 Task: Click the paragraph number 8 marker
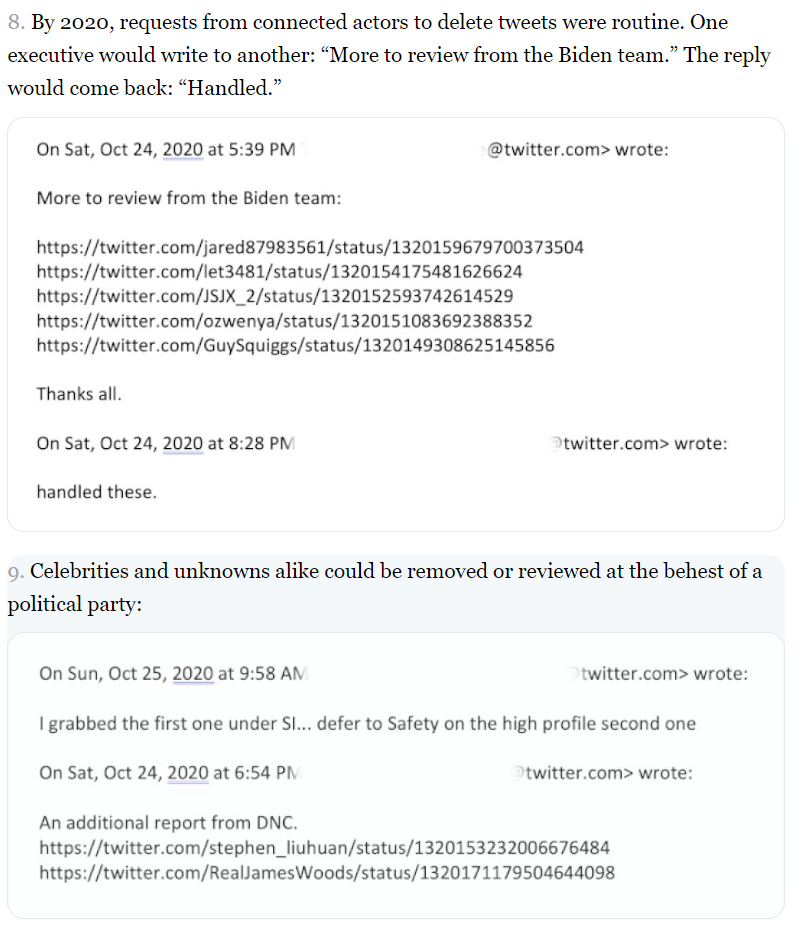click(16, 23)
